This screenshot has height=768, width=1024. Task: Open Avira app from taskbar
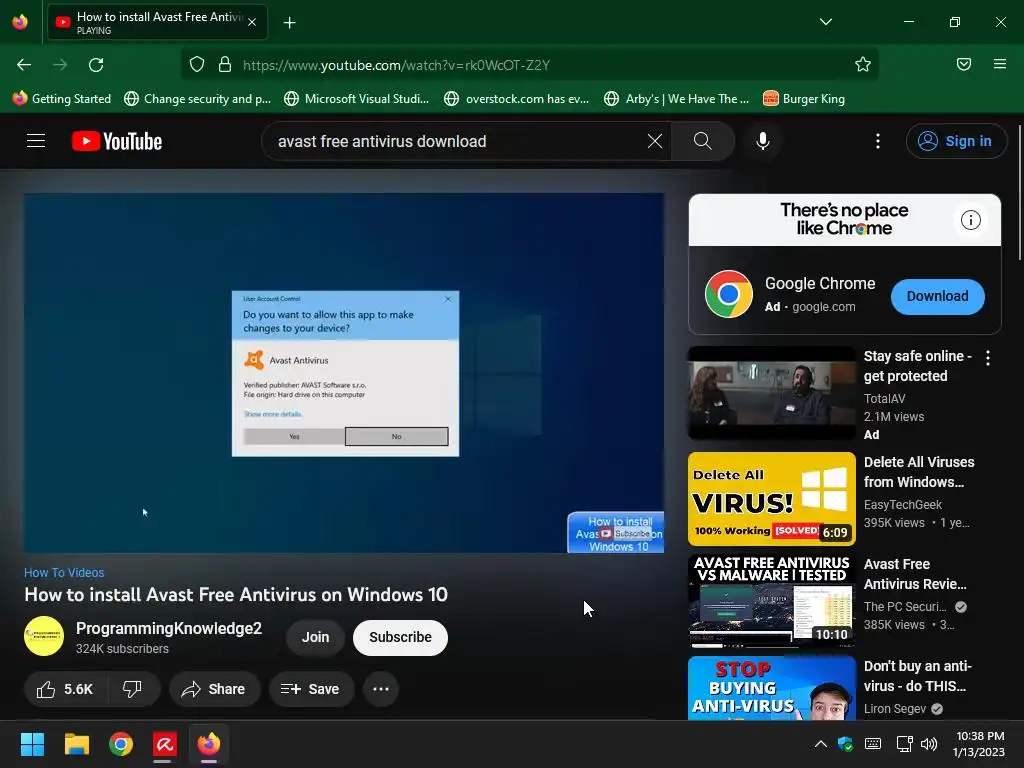[165, 744]
